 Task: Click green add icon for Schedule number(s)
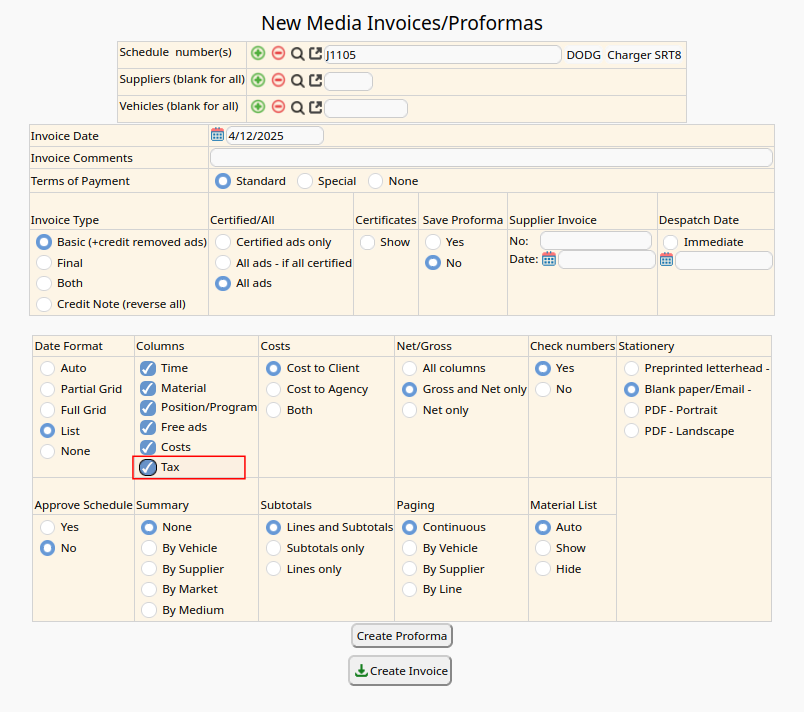[x=258, y=54]
